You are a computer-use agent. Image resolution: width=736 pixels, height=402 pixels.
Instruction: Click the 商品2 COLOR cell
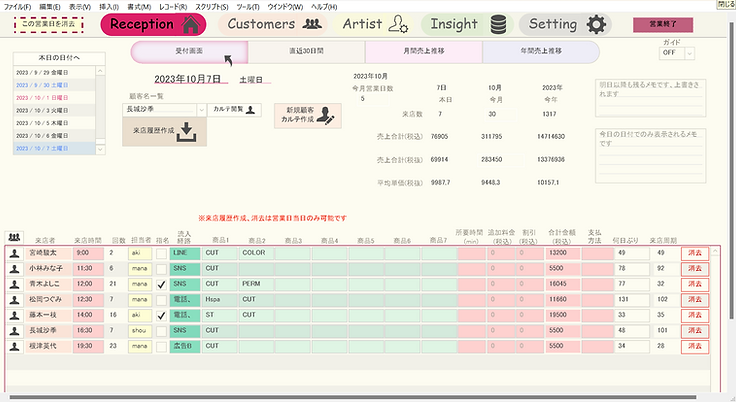(x=256, y=254)
